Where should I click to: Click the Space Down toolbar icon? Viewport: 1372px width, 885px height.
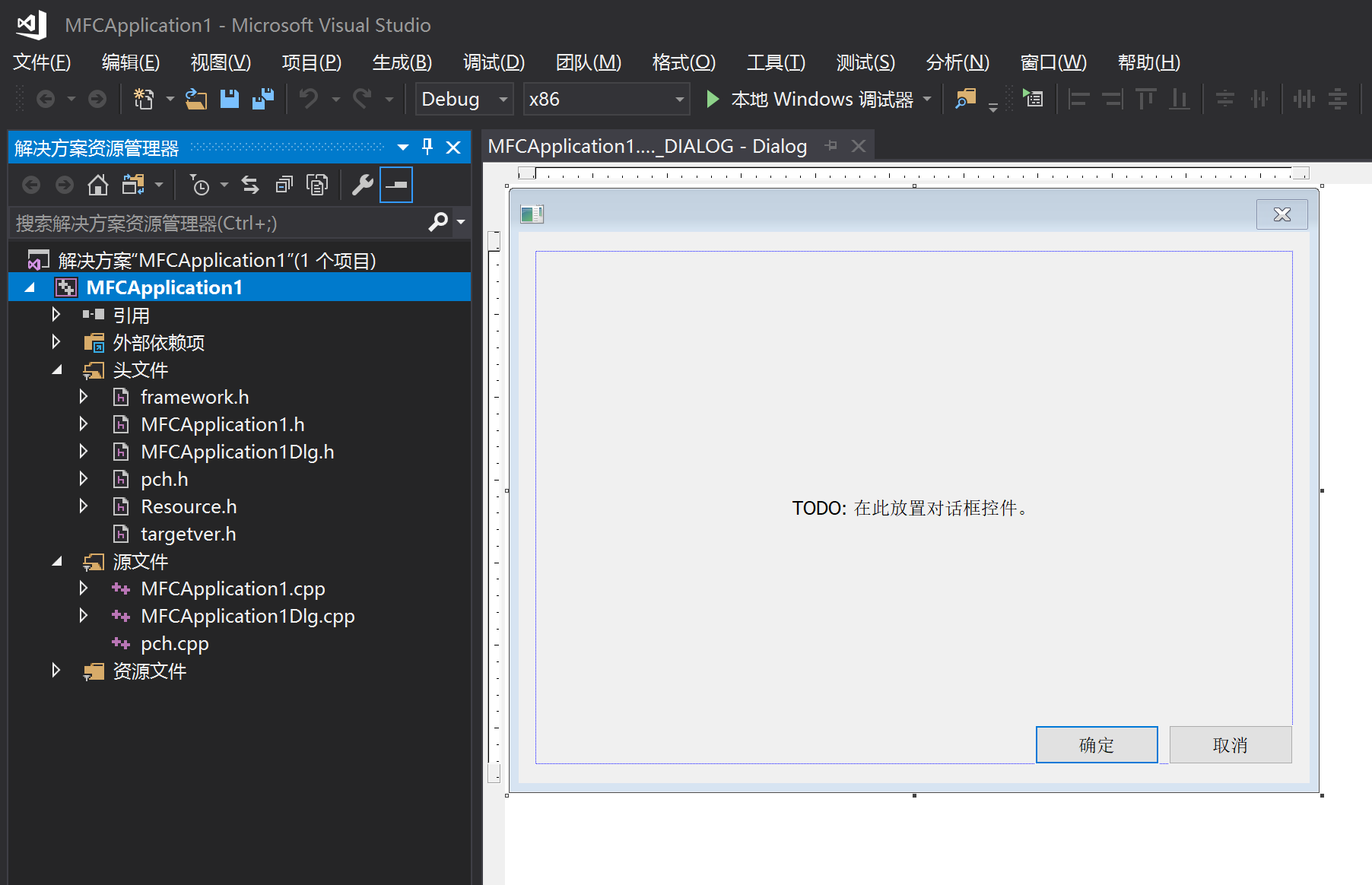click(1338, 99)
